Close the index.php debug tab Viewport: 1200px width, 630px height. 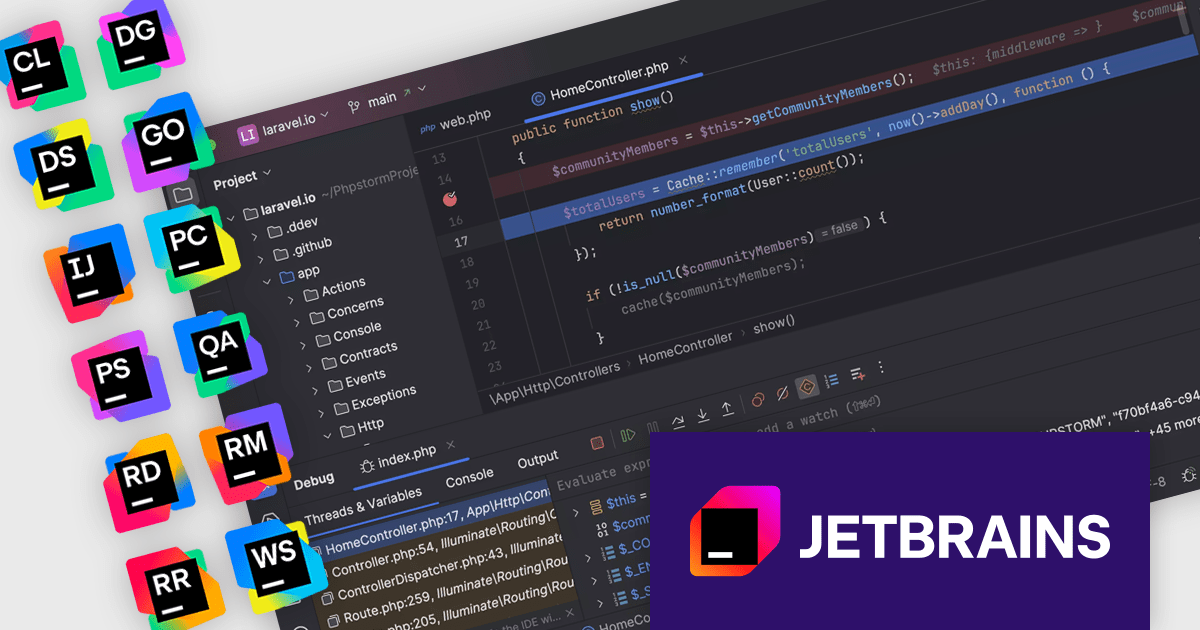[452, 443]
